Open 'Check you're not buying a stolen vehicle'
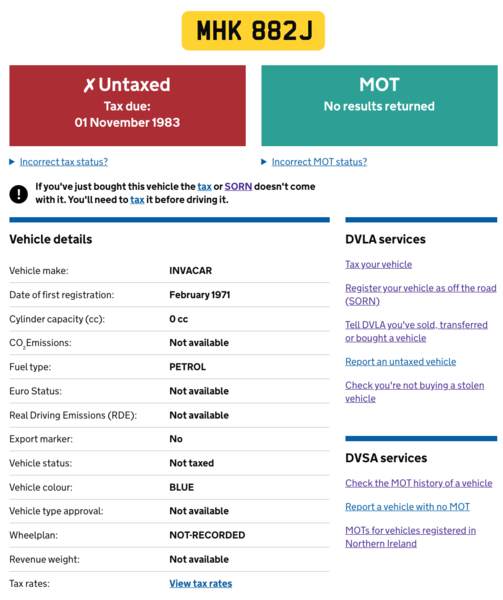503x600 pixels. click(x=415, y=392)
